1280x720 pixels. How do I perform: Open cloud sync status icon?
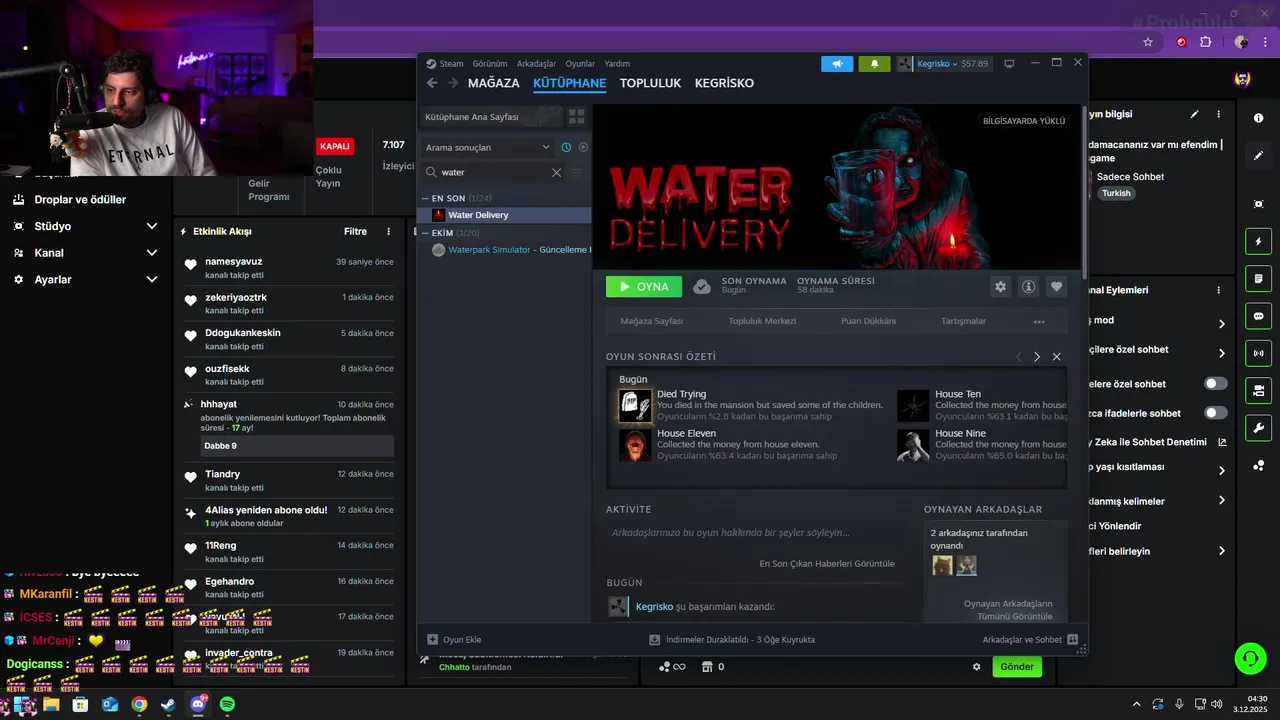(702, 287)
